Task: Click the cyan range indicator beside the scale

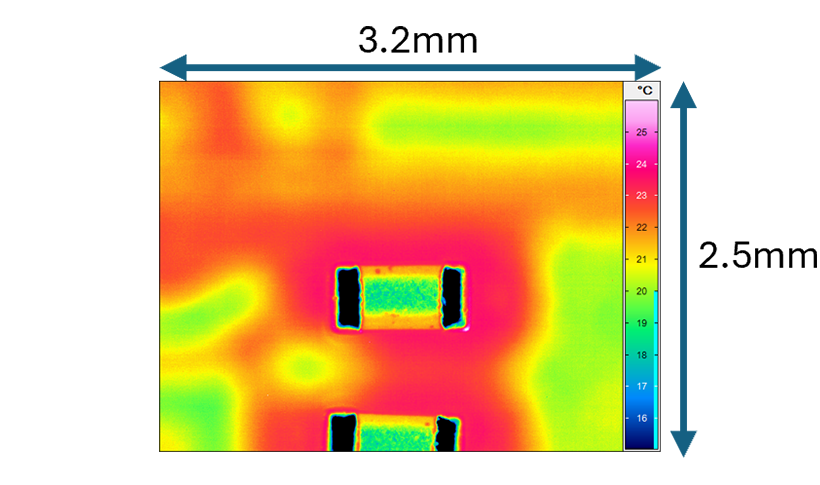Action: 656,368
